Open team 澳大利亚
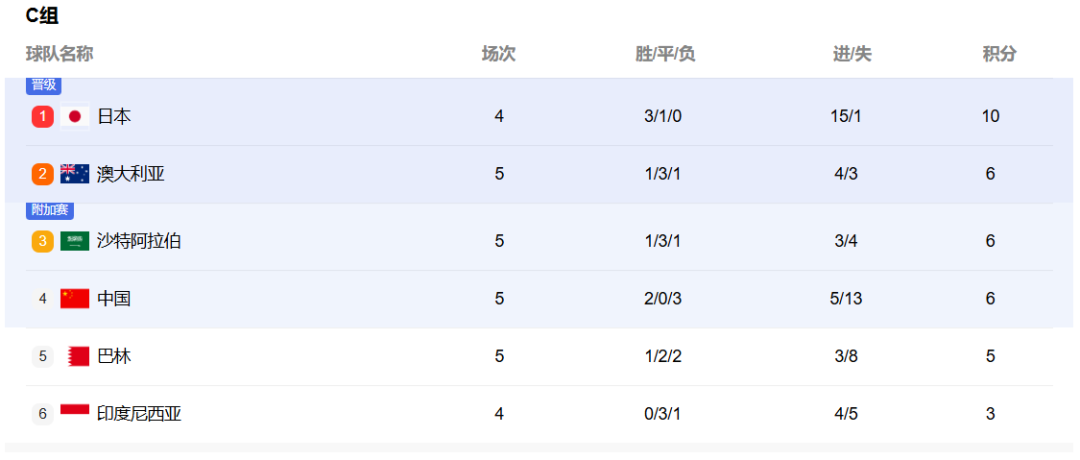Screen dimensions: 1080x460 coord(131,174)
